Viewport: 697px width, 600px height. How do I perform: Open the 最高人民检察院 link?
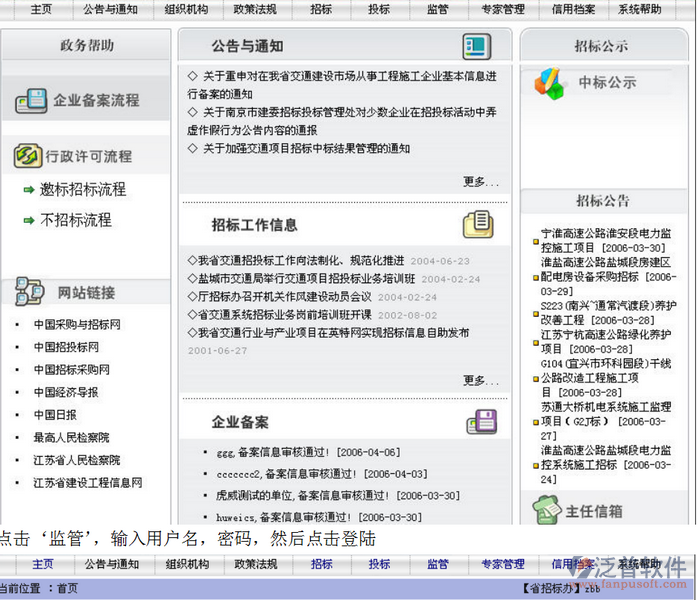71,437
